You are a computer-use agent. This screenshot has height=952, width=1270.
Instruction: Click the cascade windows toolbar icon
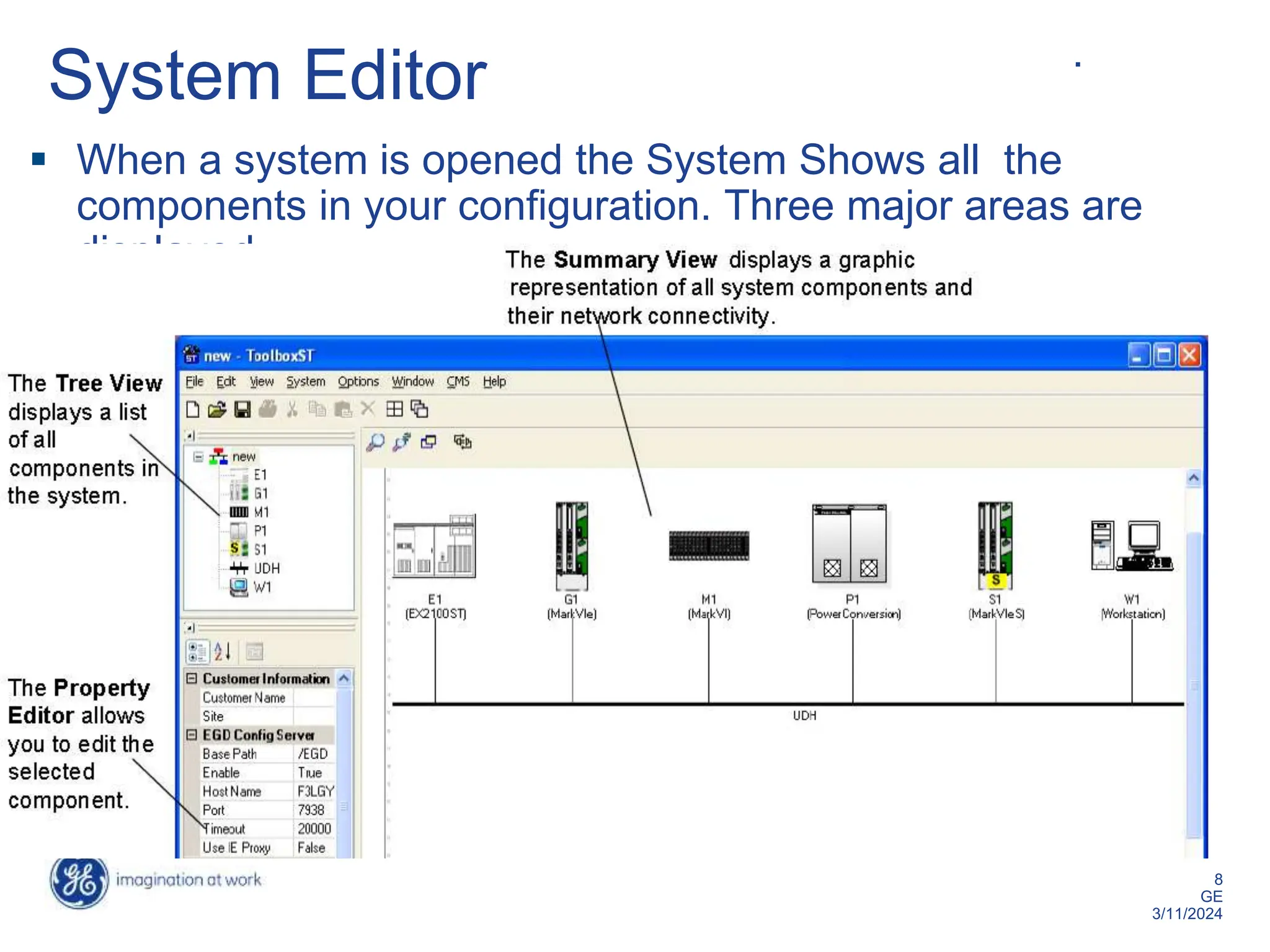(420, 409)
